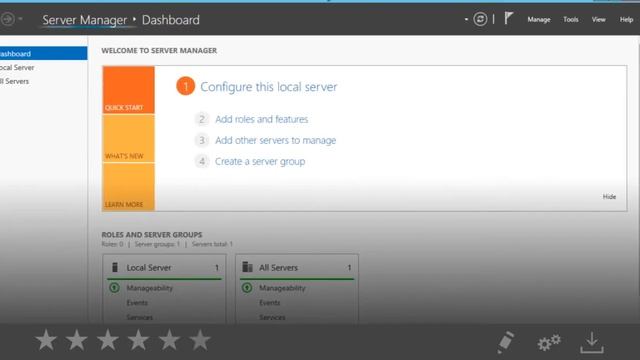Click the What's New tile
The height and width of the screenshot is (360, 640).
point(129,138)
